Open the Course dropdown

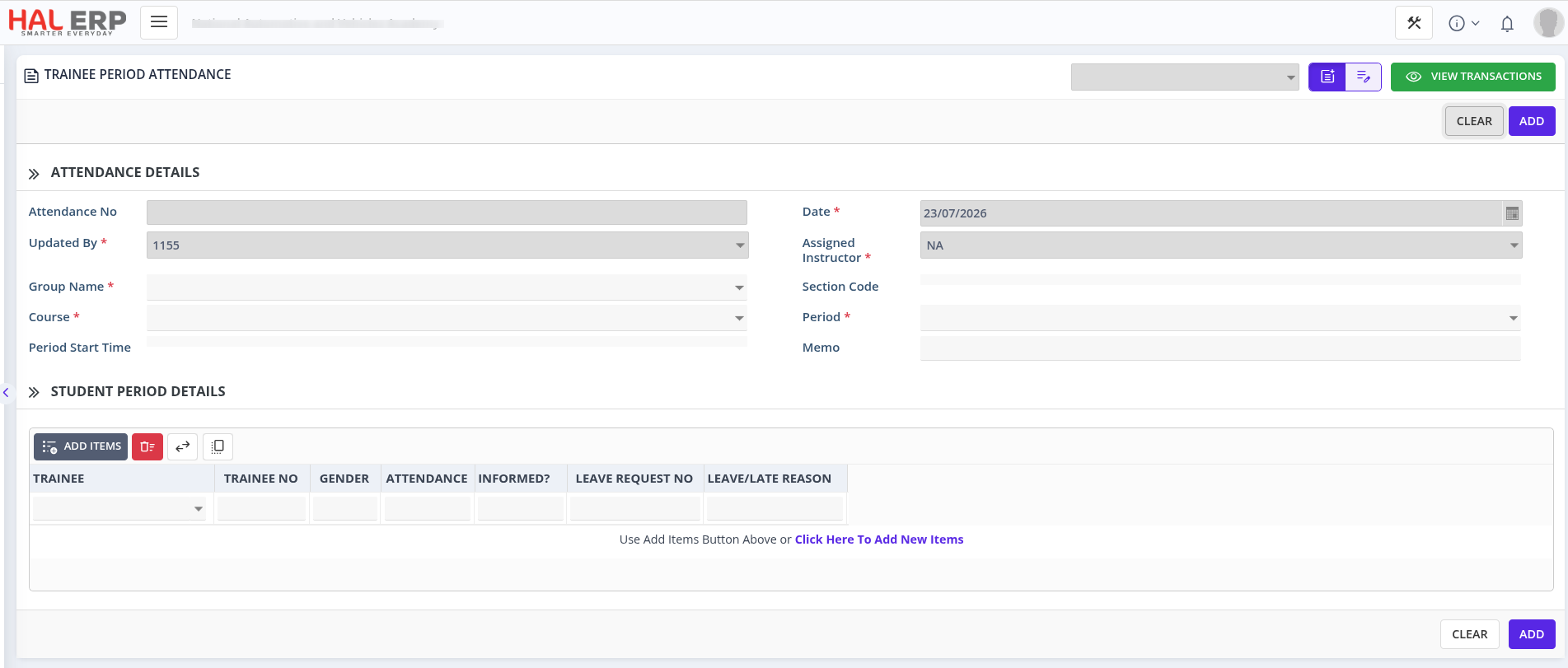click(447, 318)
